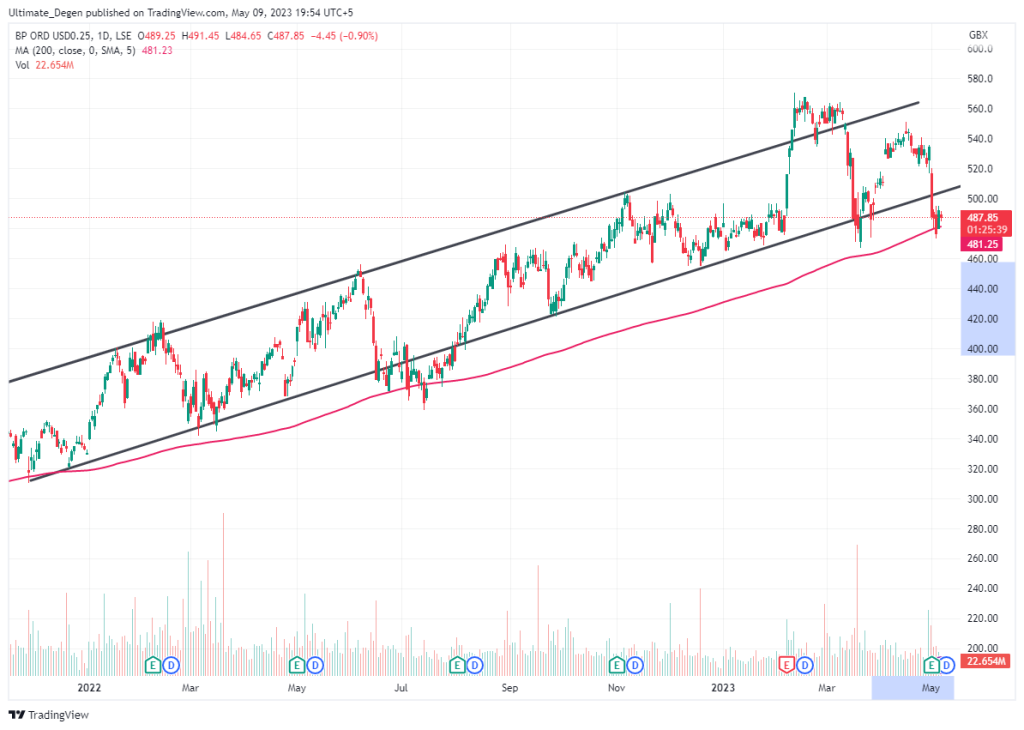Image resolution: width=1024 pixels, height=730 pixels.
Task: Click the dividend D marker before Mar 2022
Action: (171, 665)
